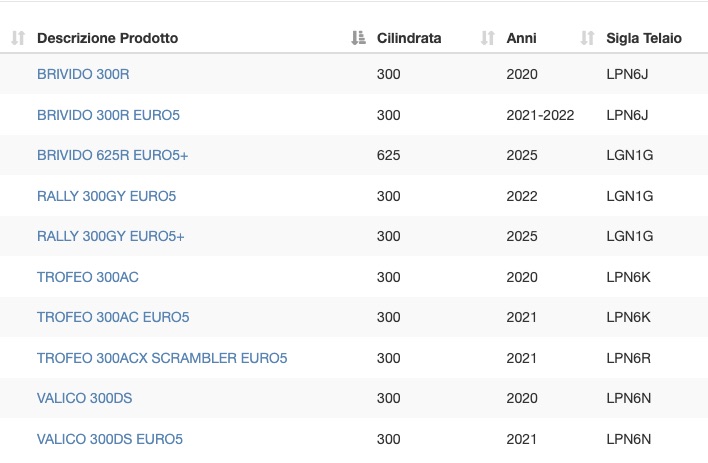Click sort icon beside Cilindrata header
The width and height of the screenshot is (708, 463).
(x=359, y=38)
